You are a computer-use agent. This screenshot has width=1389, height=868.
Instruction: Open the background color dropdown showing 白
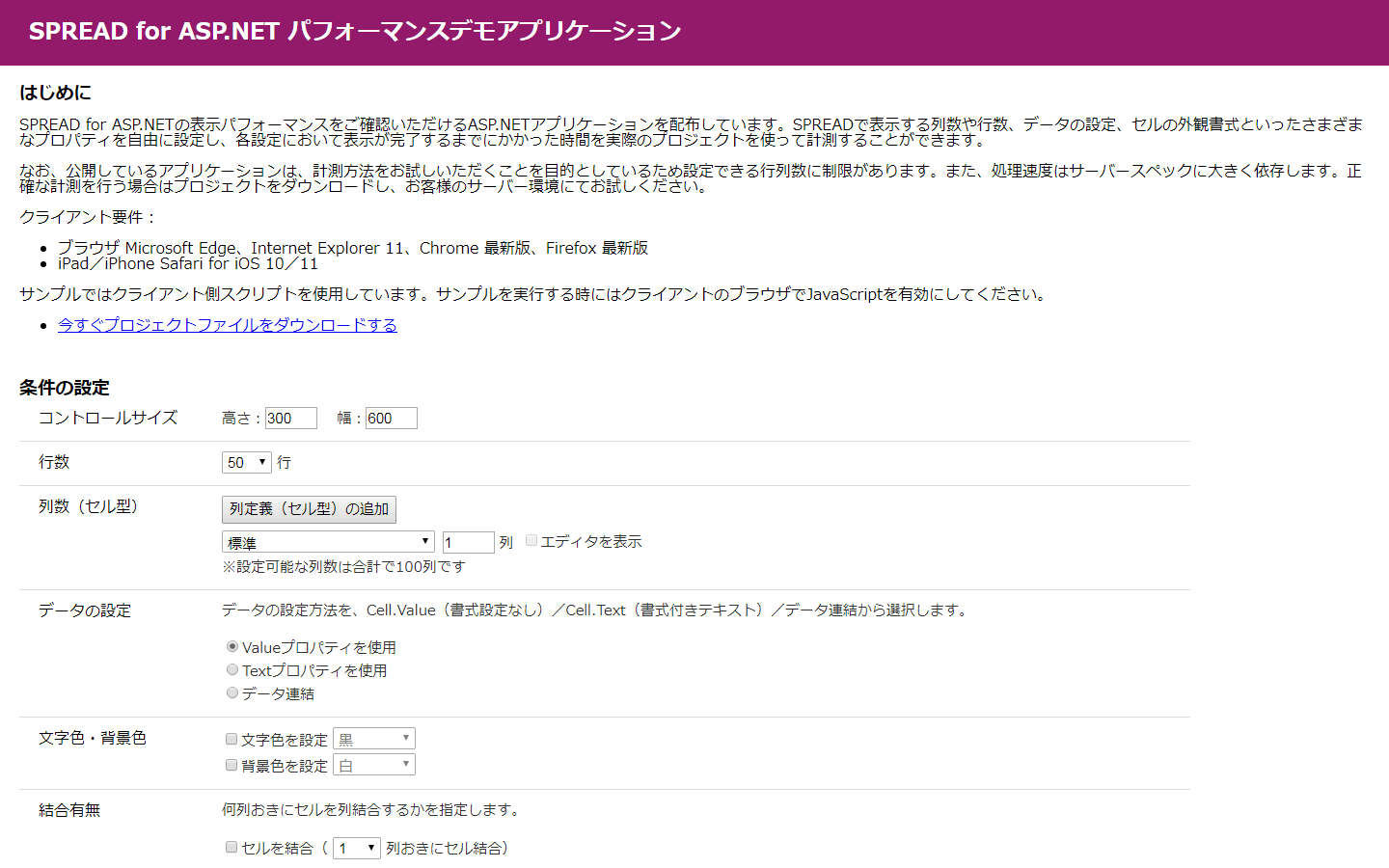tap(374, 765)
